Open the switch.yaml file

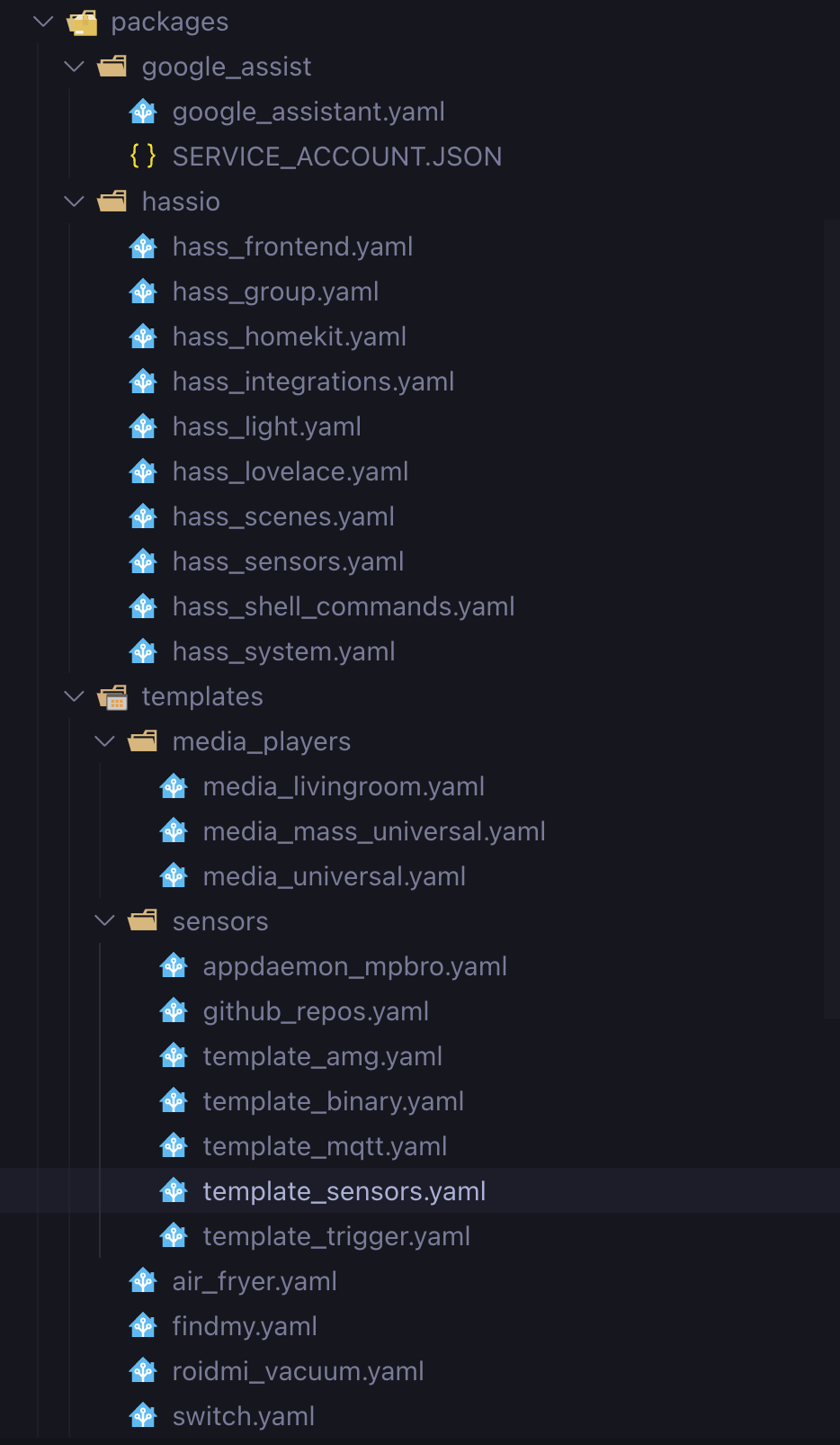click(x=244, y=1416)
